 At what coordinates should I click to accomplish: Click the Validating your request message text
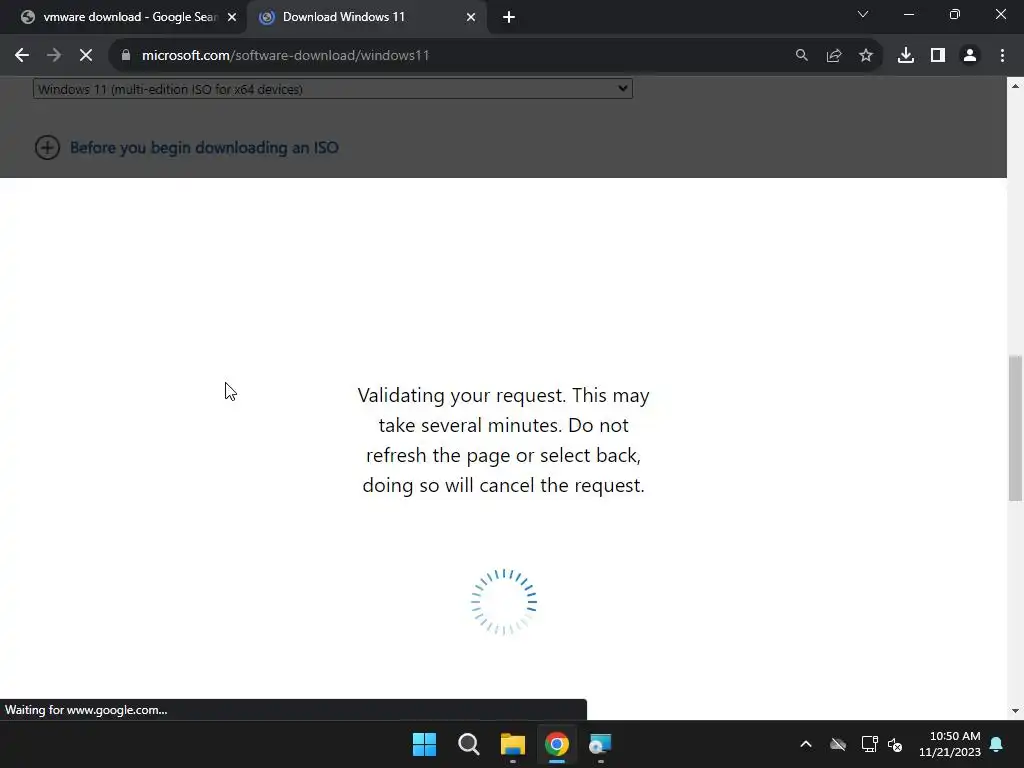tap(504, 440)
